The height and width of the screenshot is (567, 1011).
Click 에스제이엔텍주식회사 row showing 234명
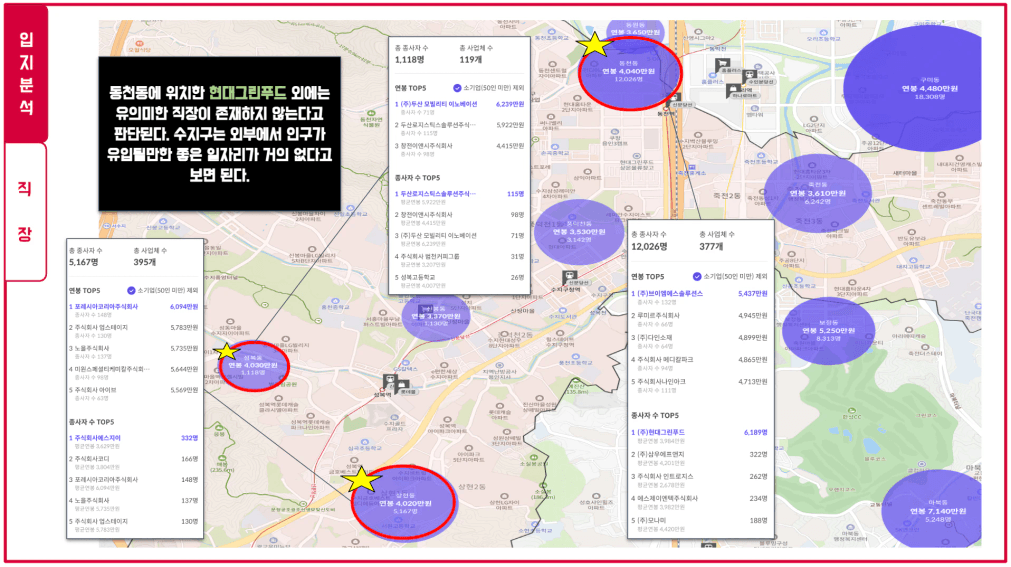[x=699, y=502]
